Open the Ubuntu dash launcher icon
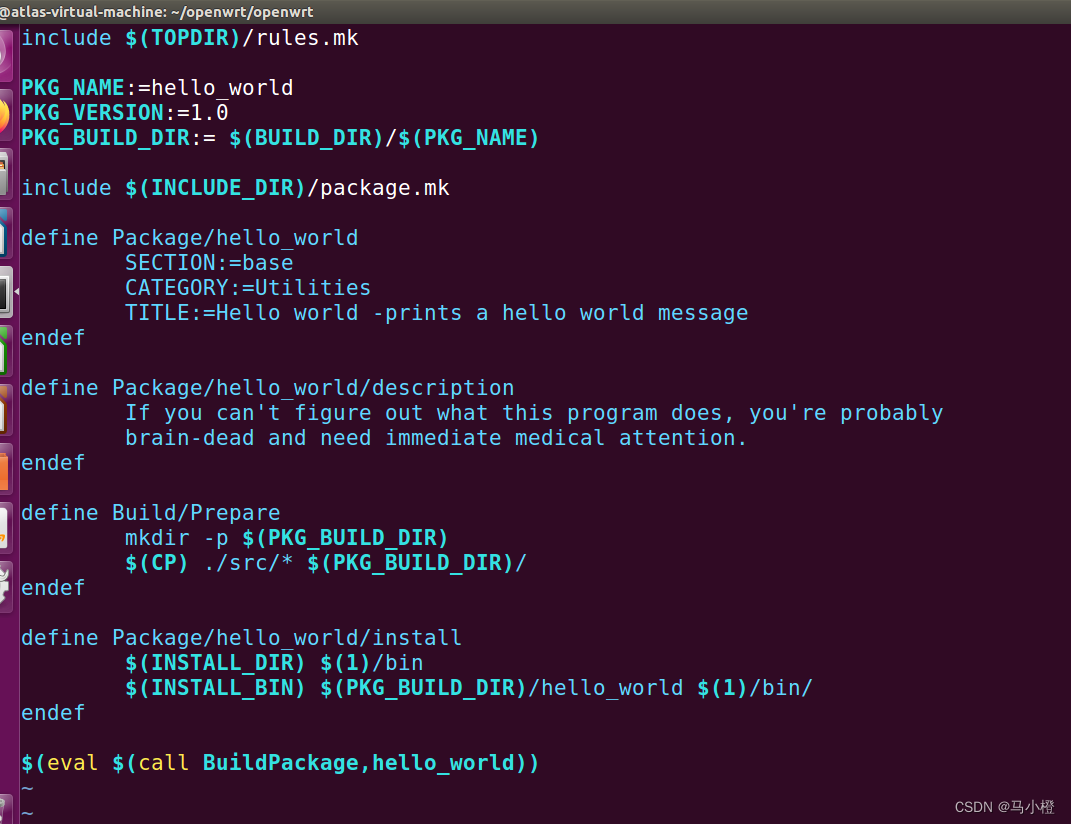The width and height of the screenshot is (1071, 824). tap(5, 55)
